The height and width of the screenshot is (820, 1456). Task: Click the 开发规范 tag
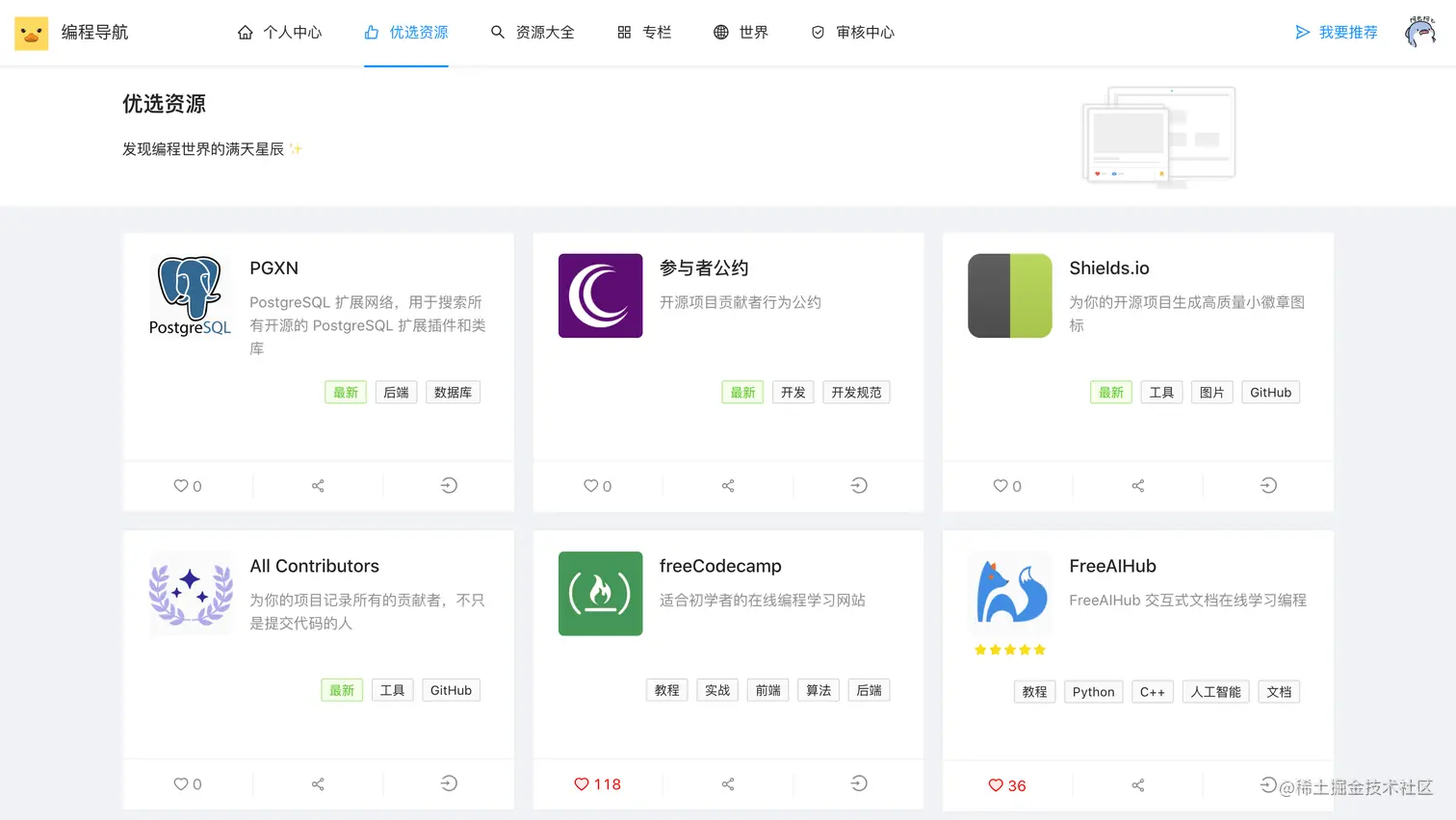(856, 393)
